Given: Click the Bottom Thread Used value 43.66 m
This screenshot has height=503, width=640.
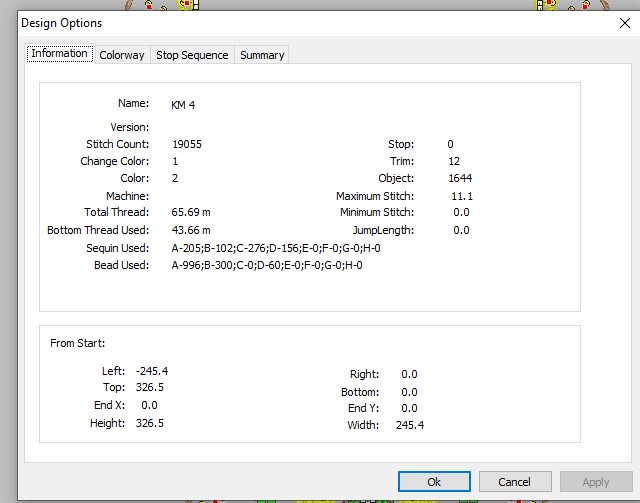Looking at the screenshot, I should tap(191, 230).
